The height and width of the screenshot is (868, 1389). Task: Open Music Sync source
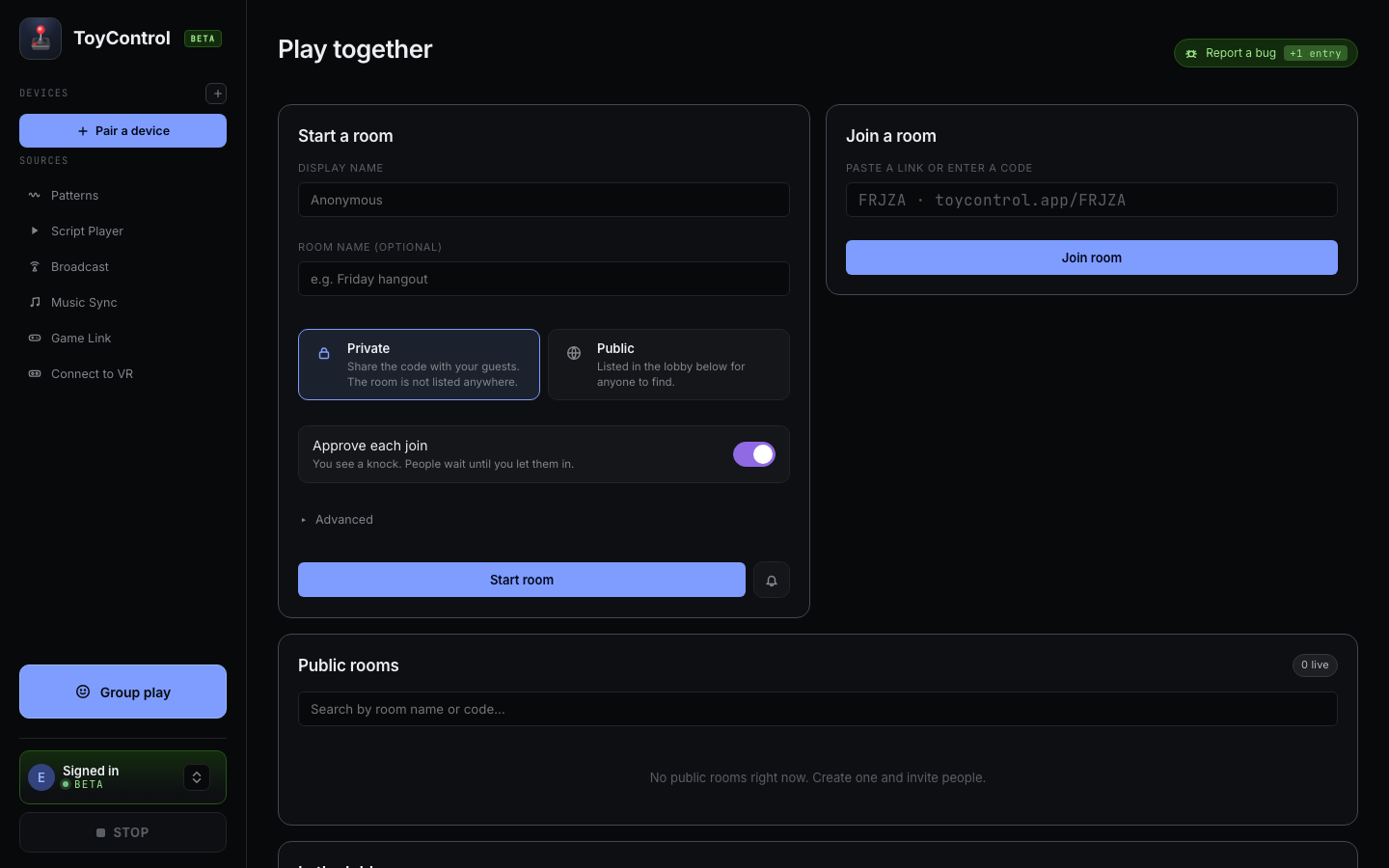click(x=123, y=303)
